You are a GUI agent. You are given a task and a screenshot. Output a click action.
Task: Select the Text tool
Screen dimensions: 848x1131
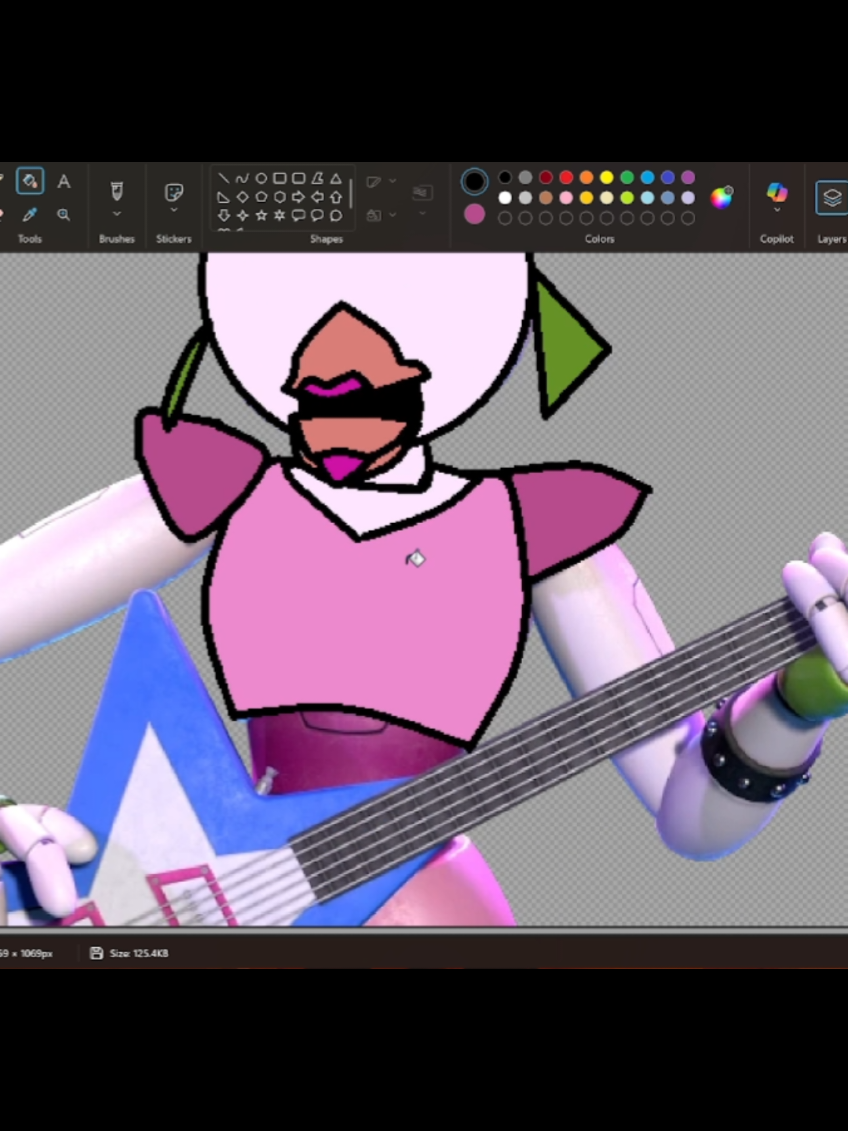(x=63, y=182)
